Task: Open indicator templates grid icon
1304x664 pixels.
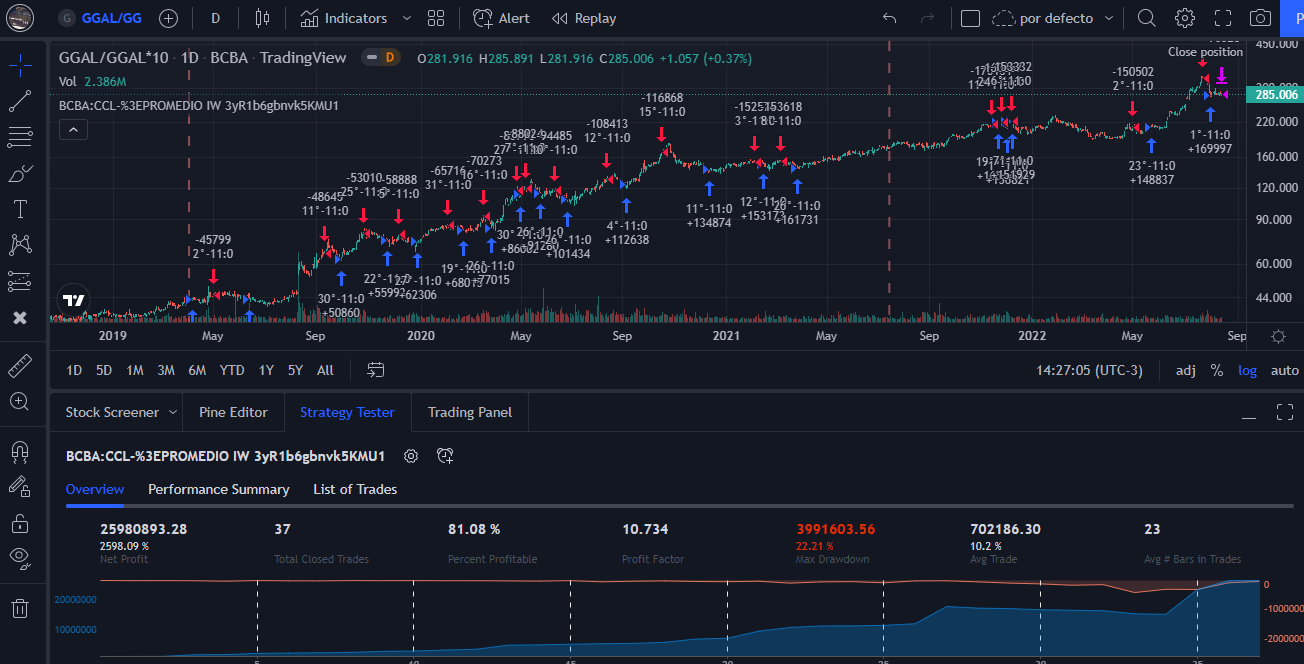Action: tap(435, 18)
